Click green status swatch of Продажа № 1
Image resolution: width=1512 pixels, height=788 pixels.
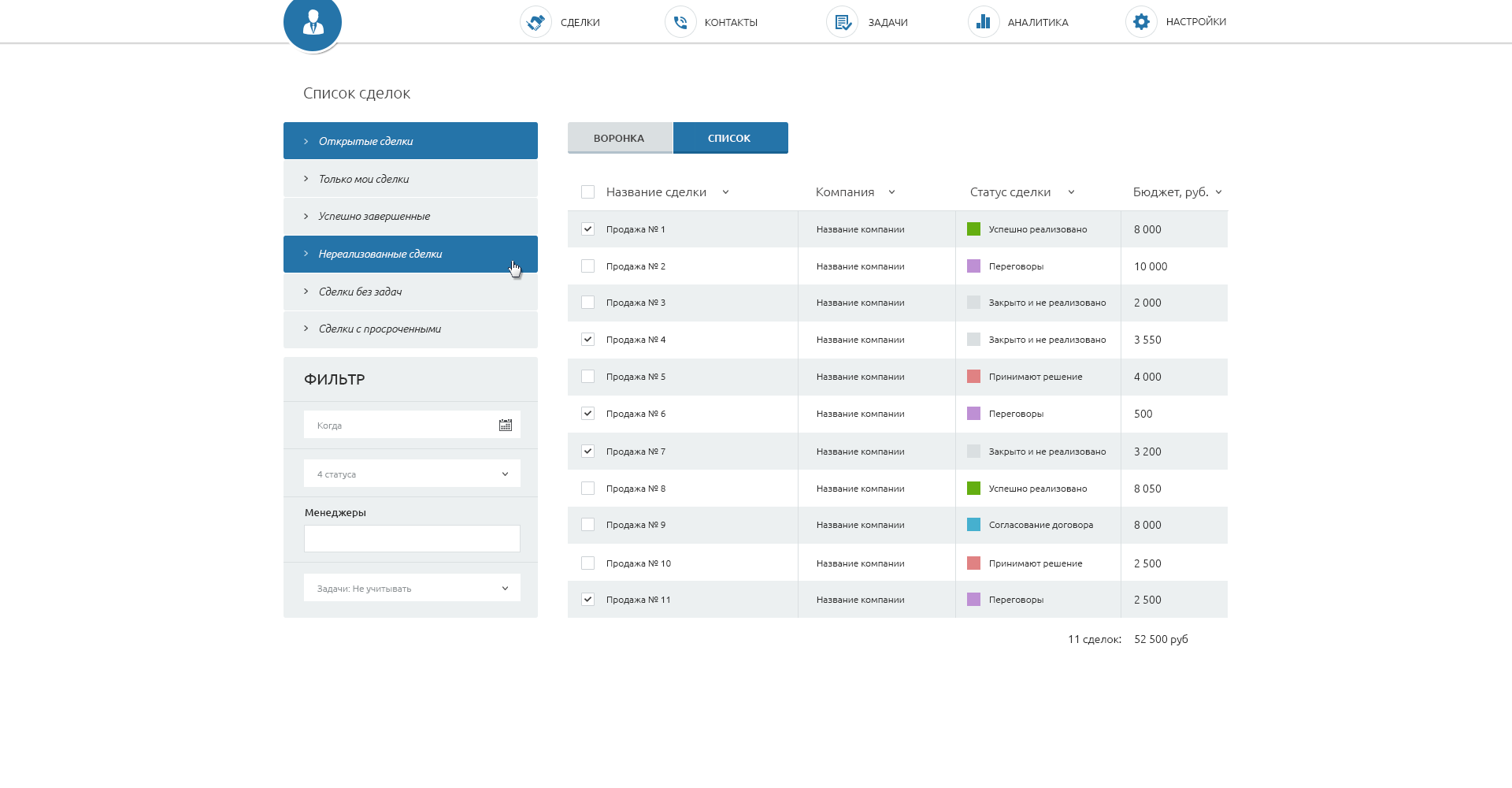973,229
